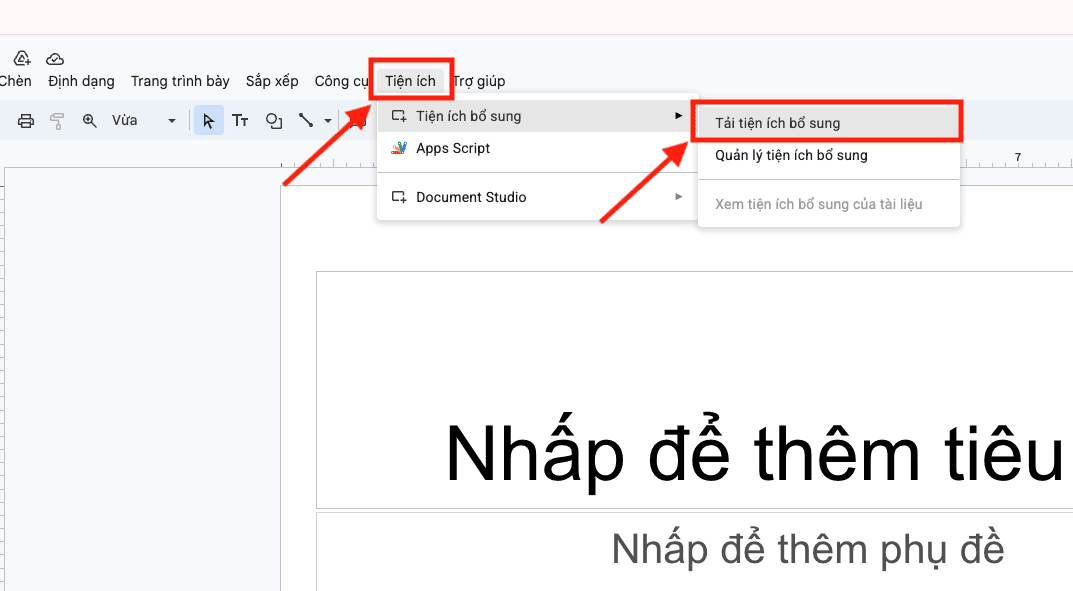Open the Sắp xếp menu
The width and height of the screenshot is (1073, 591).
coord(272,81)
